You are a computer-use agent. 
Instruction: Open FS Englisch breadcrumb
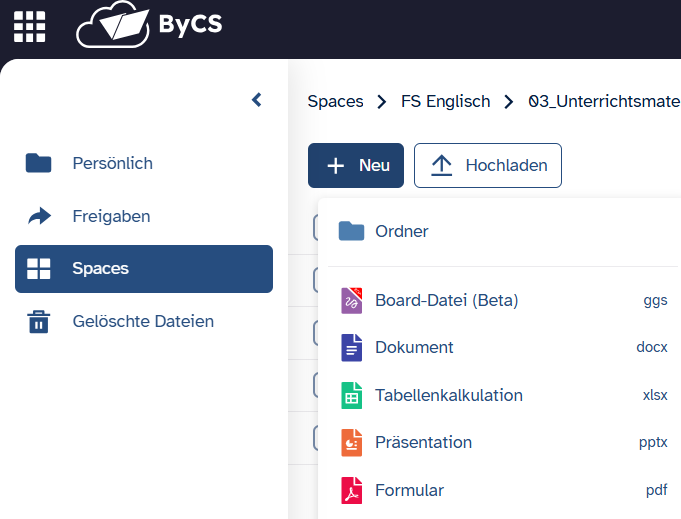click(445, 101)
